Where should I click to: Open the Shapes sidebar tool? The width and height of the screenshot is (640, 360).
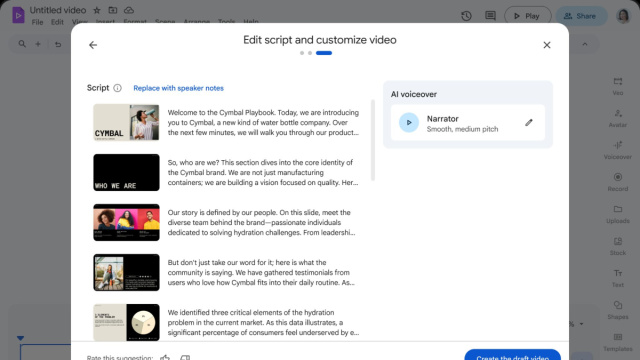(x=618, y=310)
